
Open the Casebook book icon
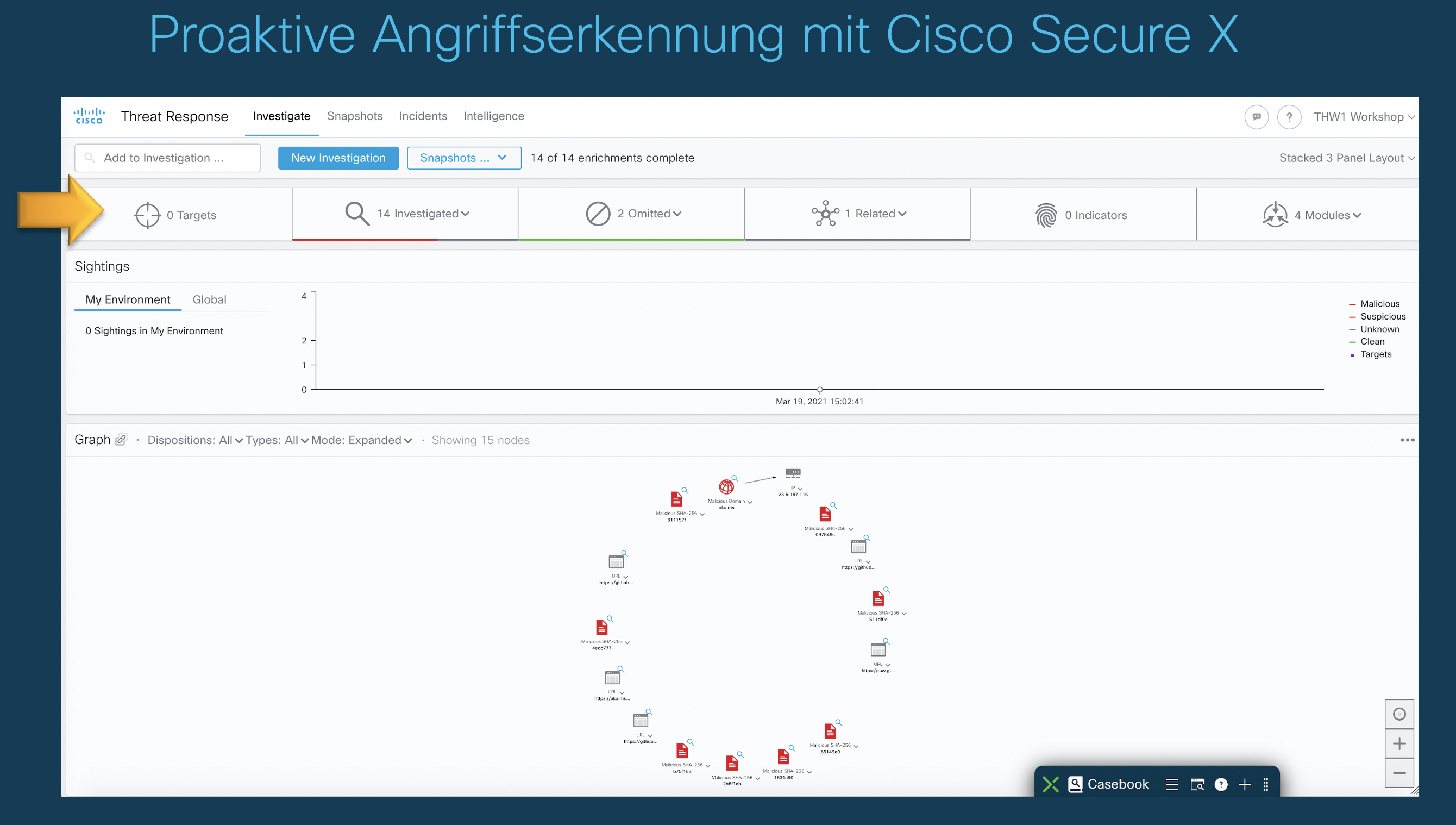click(x=1075, y=784)
